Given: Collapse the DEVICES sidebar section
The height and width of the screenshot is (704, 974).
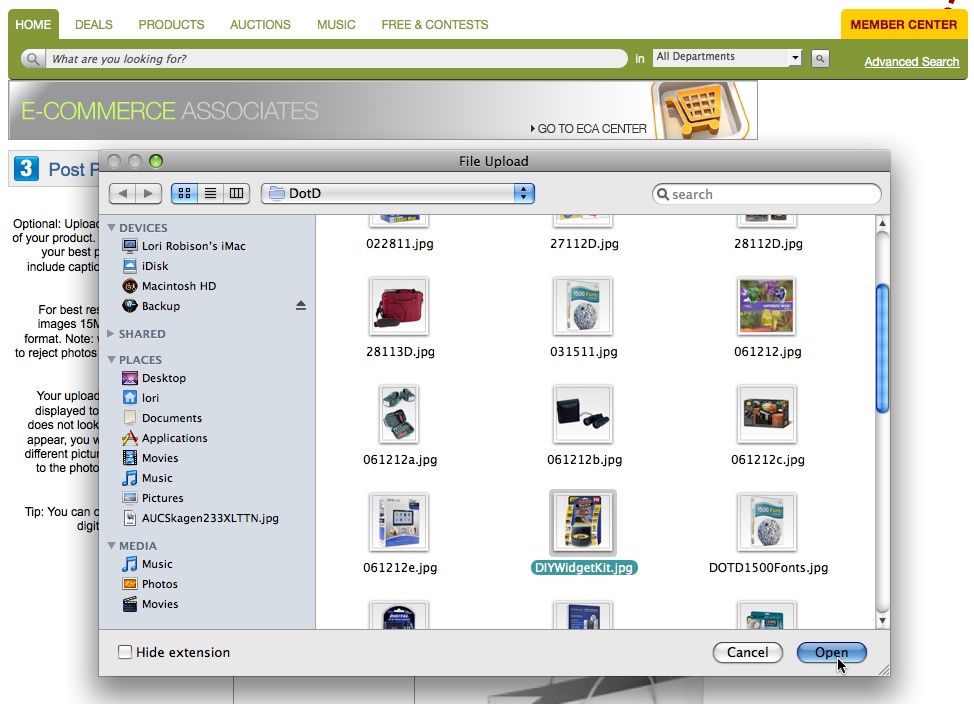Looking at the screenshot, I should pos(112,228).
